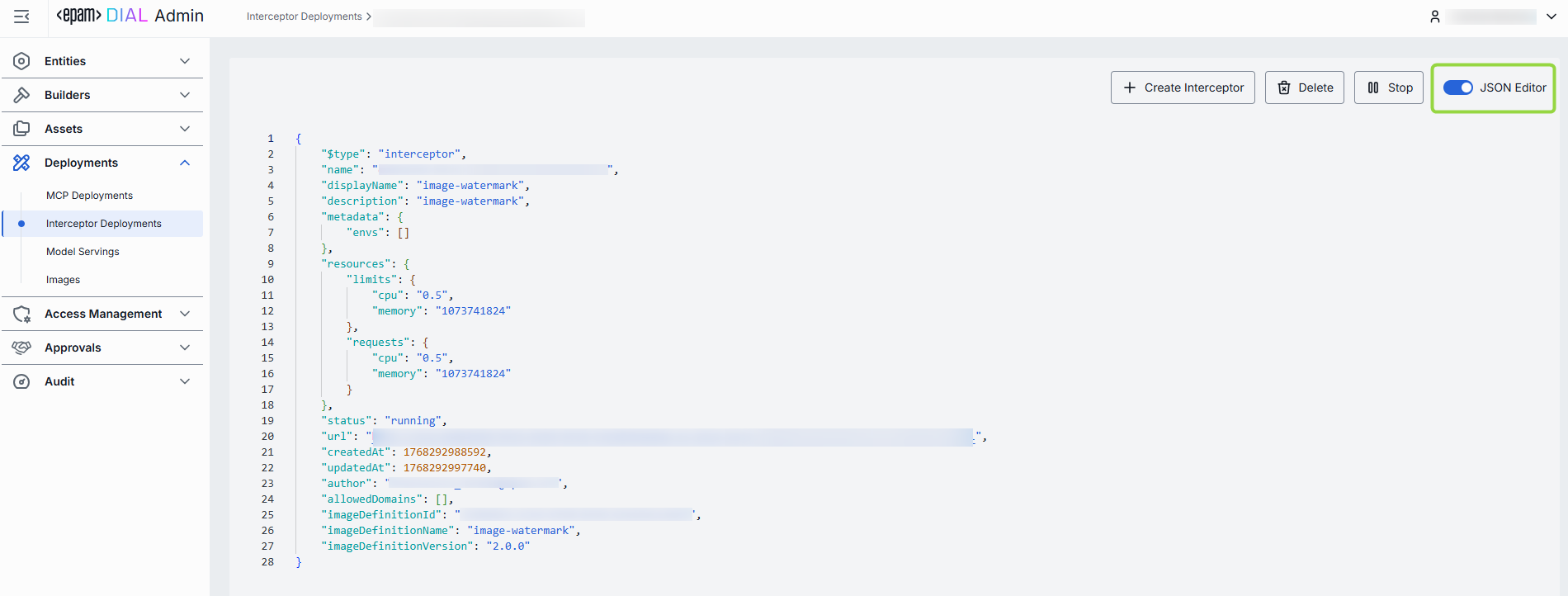
Task: Collapse the sidebar with the hamburger icon
Action: pyautogui.click(x=22, y=17)
